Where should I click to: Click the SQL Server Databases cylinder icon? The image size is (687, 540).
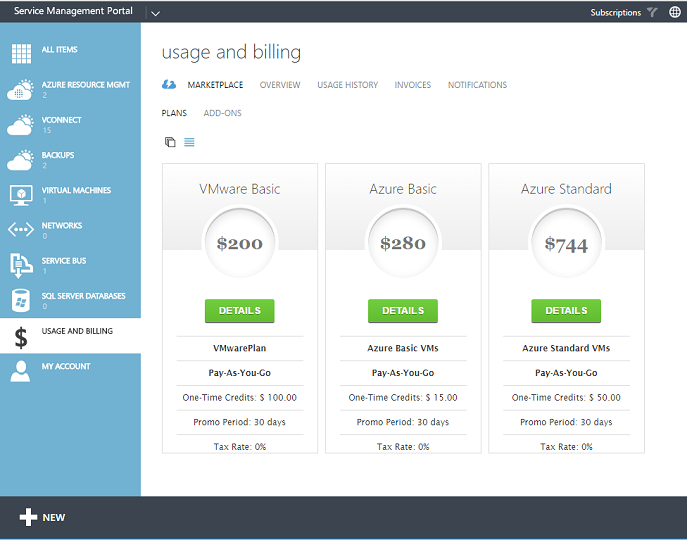21,300
